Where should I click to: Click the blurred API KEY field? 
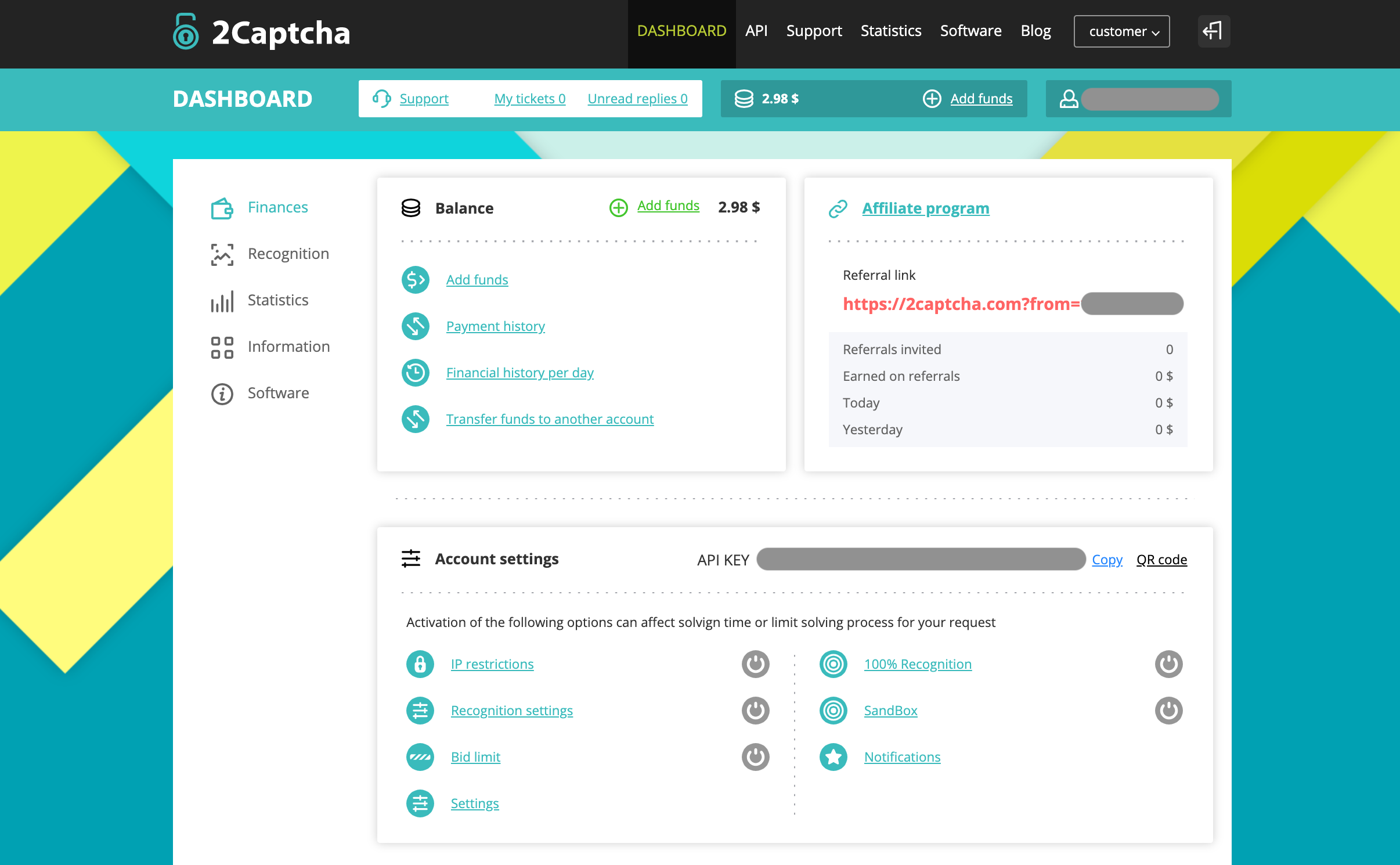(921, 559)
